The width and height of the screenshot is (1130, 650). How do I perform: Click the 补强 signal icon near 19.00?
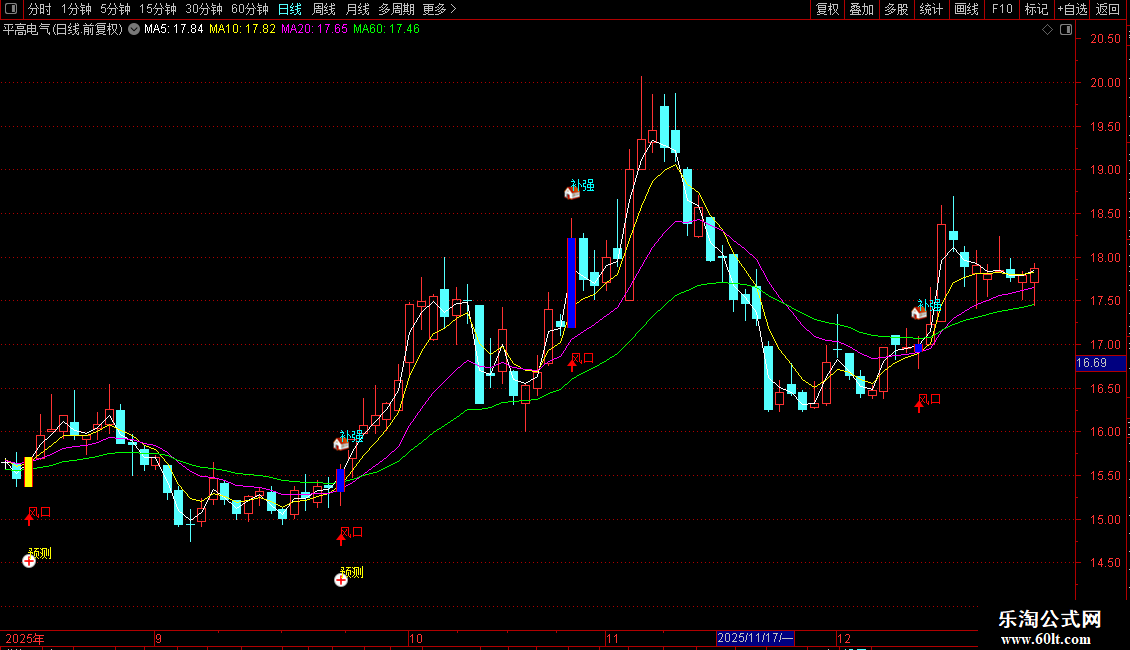tap(572, 193)
